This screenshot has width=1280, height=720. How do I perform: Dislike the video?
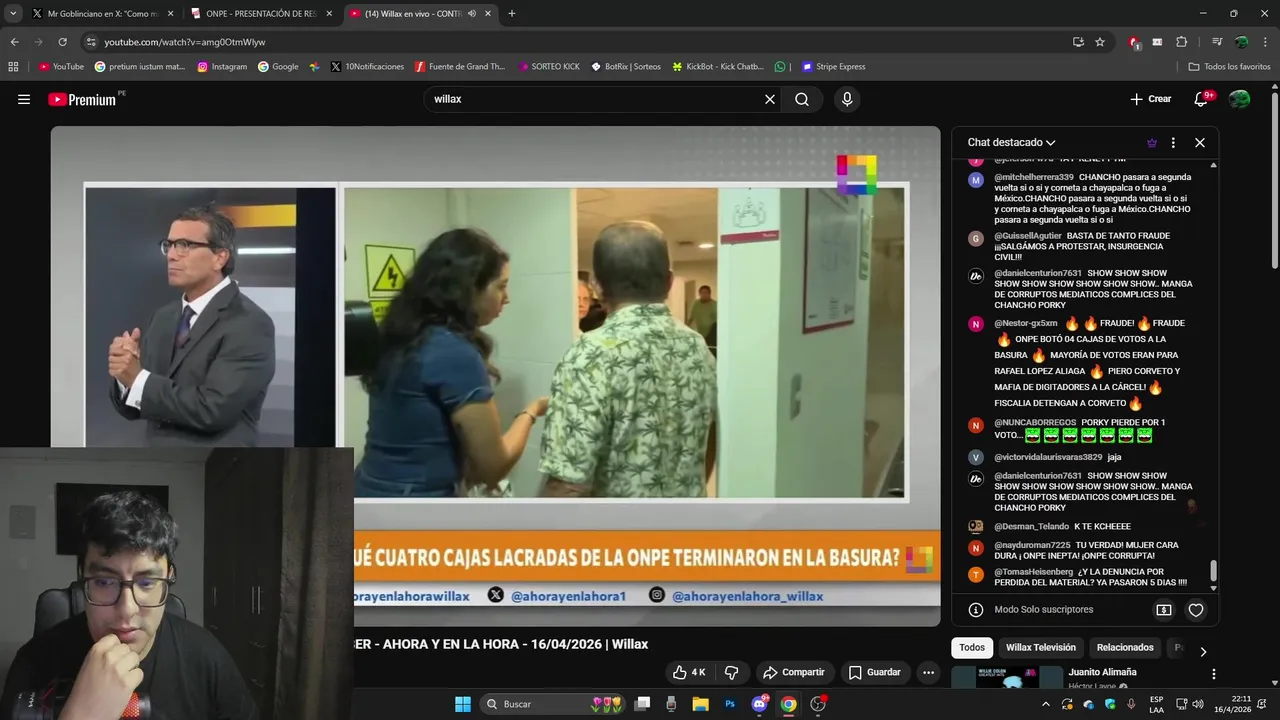click(731, 672)
